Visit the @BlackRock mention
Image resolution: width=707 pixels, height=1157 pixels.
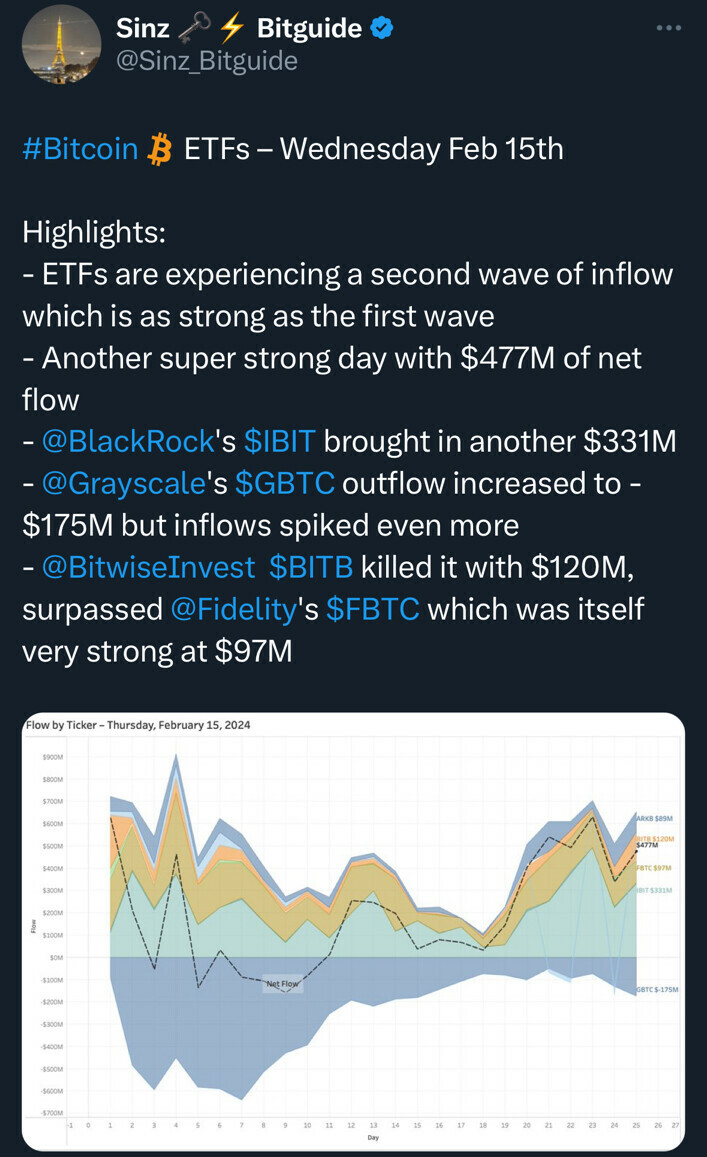[x=128, y=441]
